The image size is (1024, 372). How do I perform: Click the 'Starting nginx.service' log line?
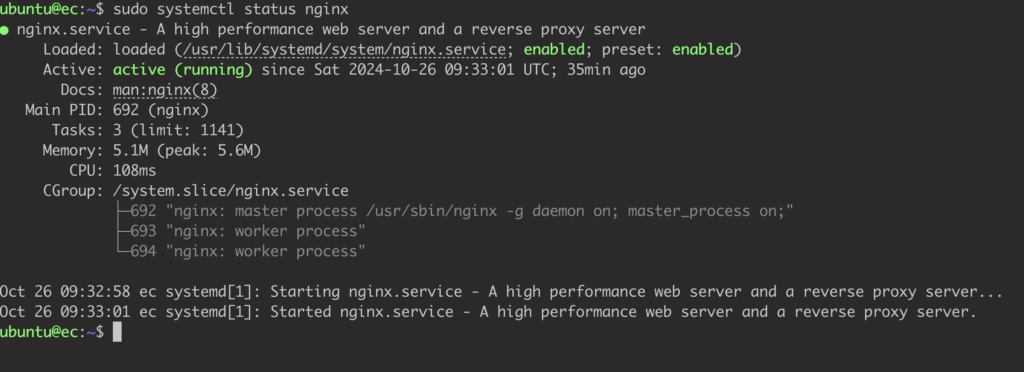point(501,292)
